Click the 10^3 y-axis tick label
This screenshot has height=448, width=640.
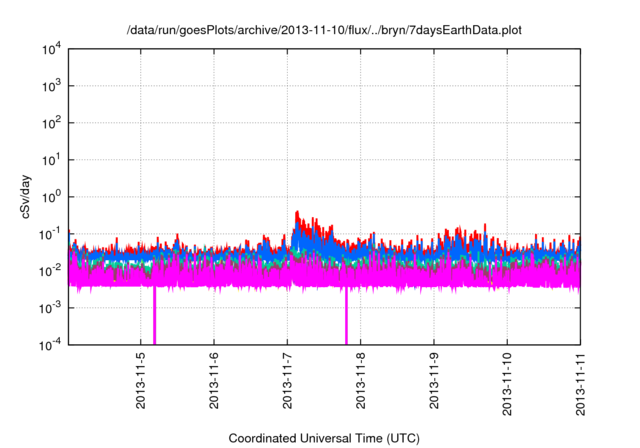[x=51, y=86]
